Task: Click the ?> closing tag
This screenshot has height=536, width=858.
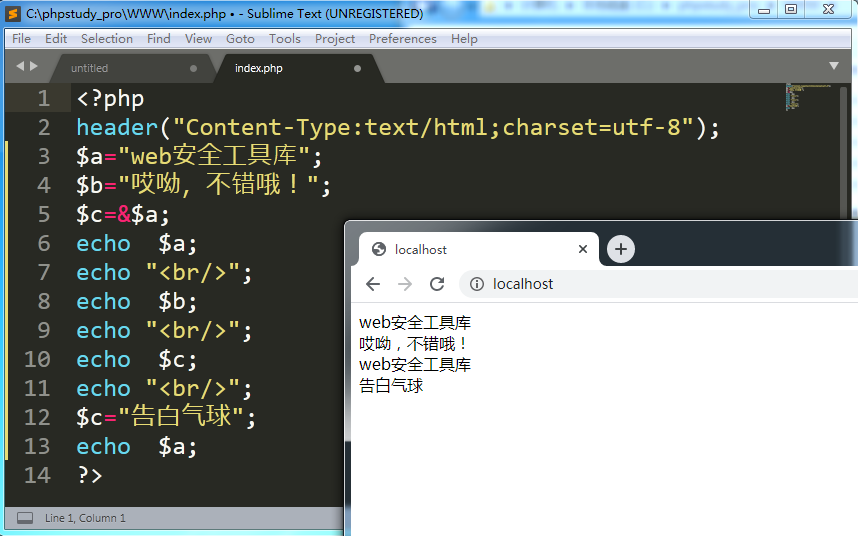Action: pyautogui.click(x=90, y=475)
